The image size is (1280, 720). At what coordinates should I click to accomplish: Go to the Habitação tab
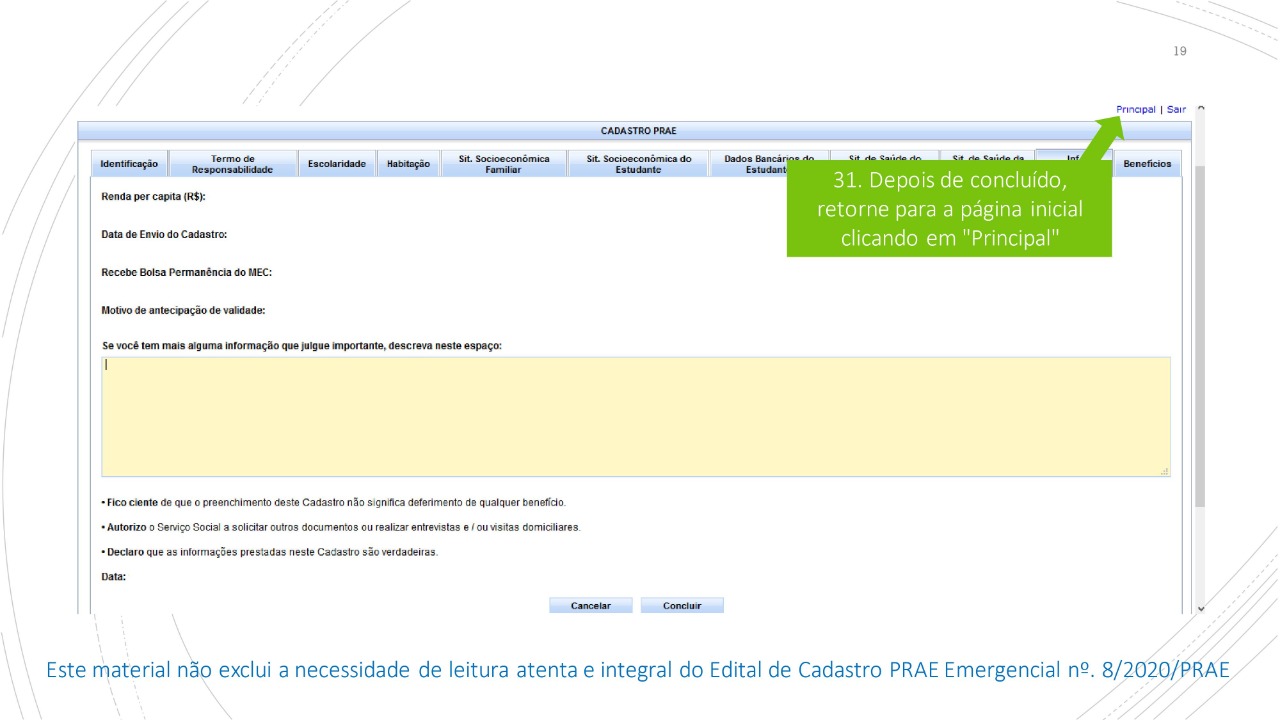coord(408,164)
